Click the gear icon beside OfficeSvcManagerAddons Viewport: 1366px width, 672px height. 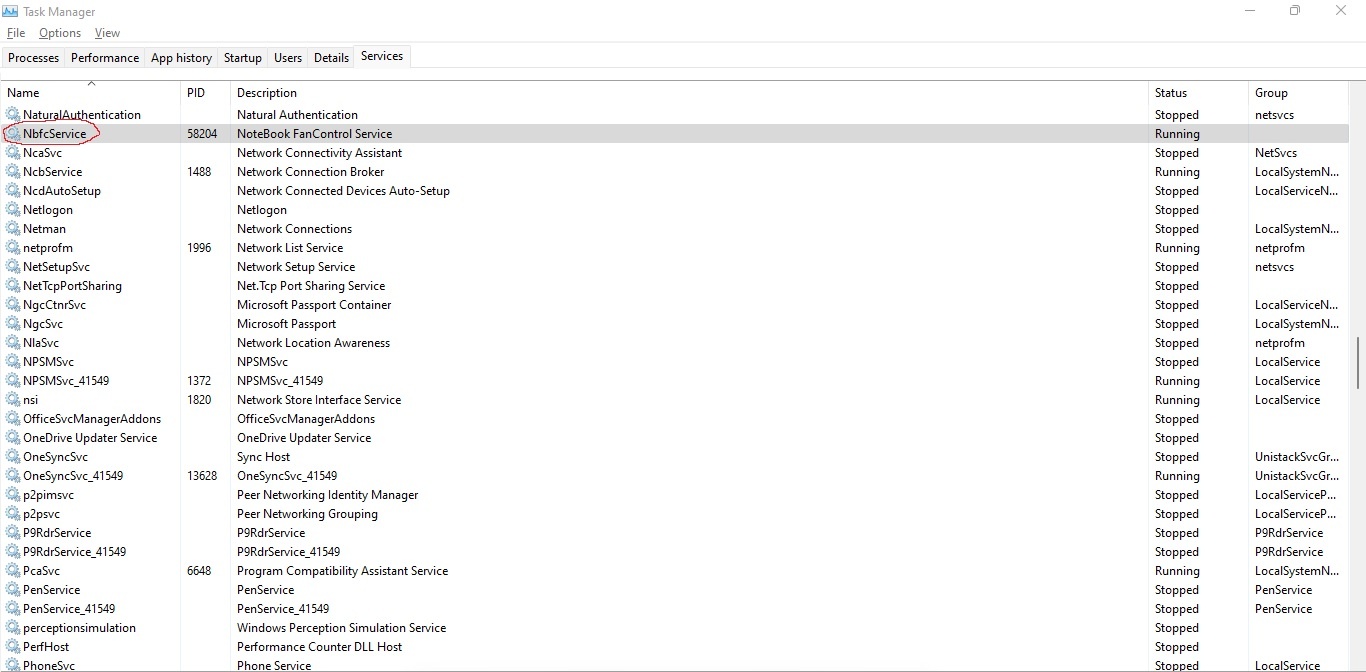[x=13, y=418]
